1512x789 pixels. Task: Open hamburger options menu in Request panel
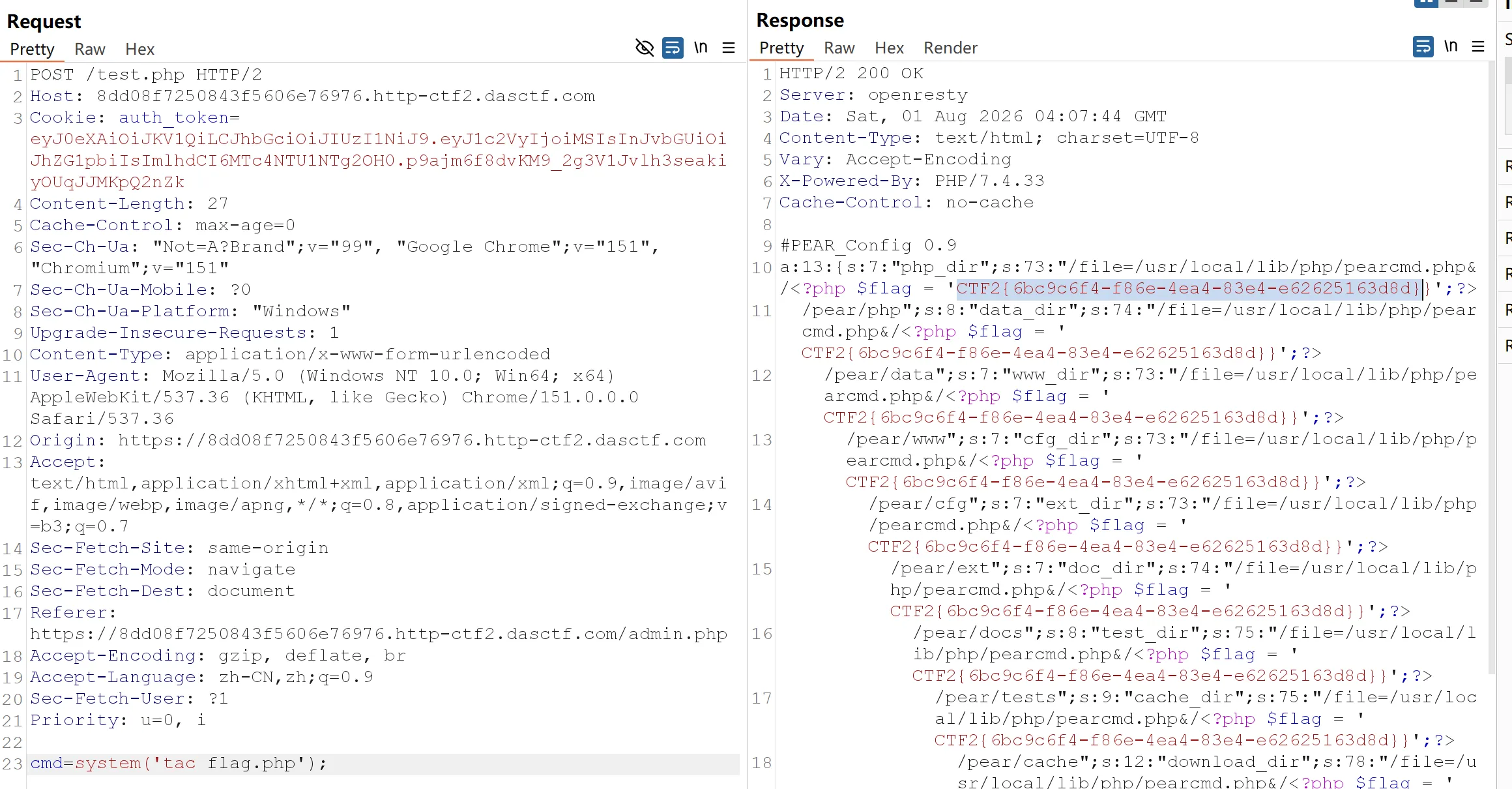point(729,48)
